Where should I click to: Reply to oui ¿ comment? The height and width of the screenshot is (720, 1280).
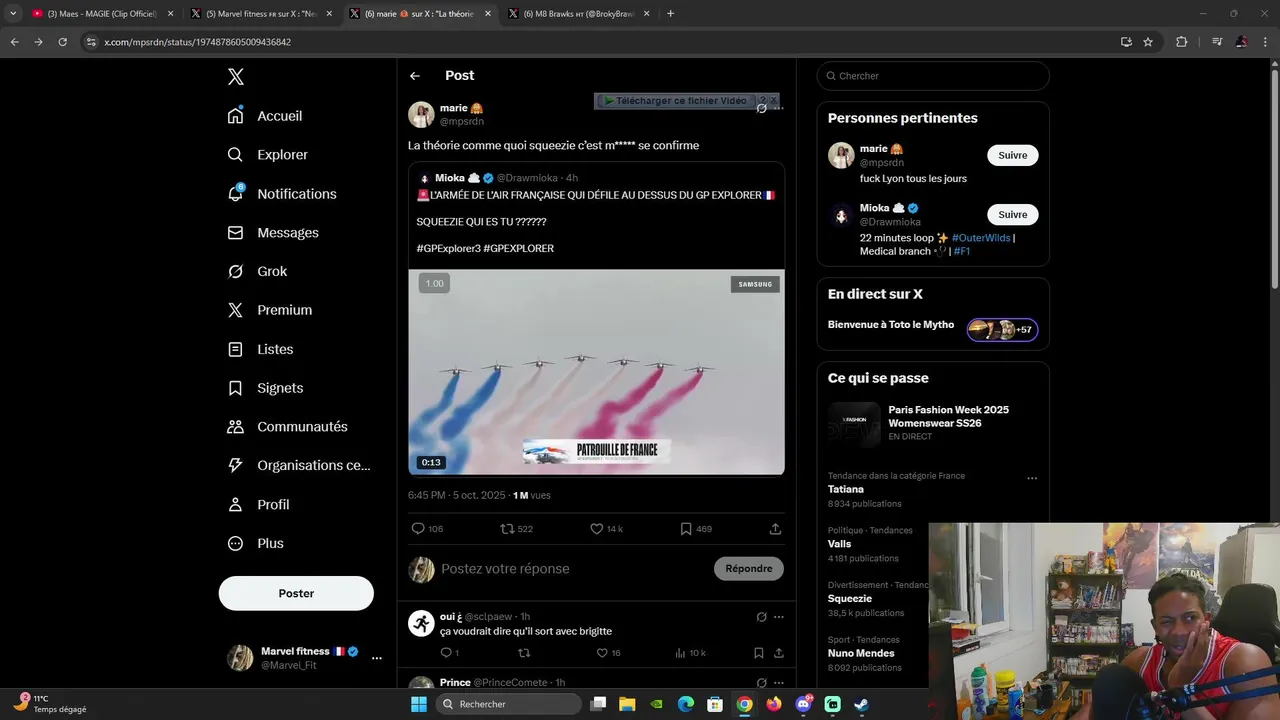click(x=449, y=653)
